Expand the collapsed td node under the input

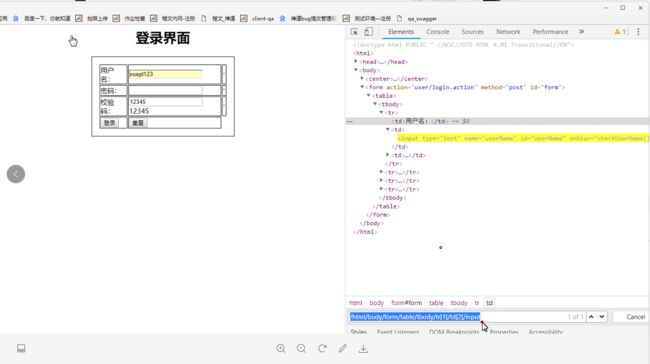(x=388, y=155)
